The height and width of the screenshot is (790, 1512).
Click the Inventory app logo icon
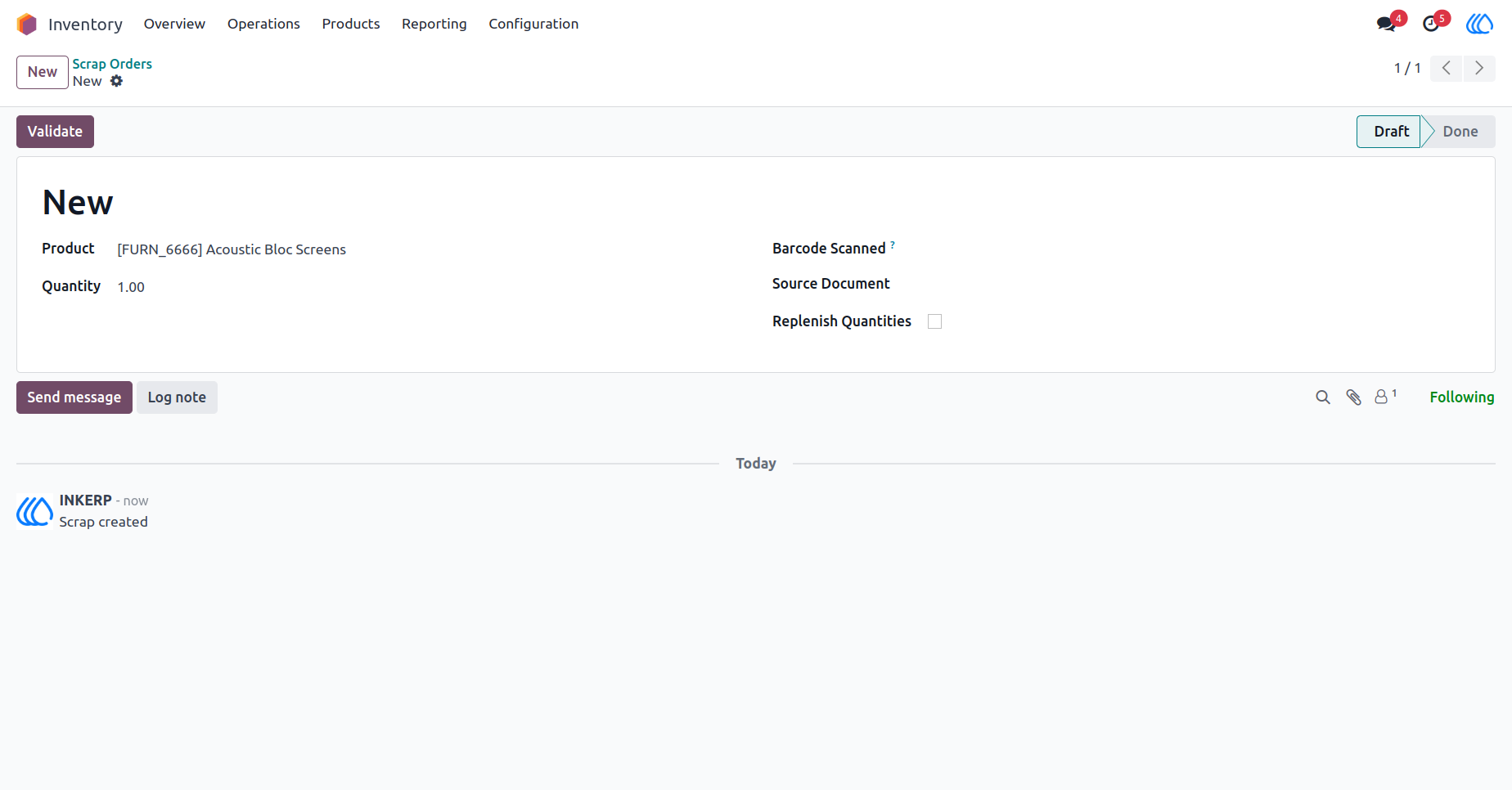pos(27,25)
